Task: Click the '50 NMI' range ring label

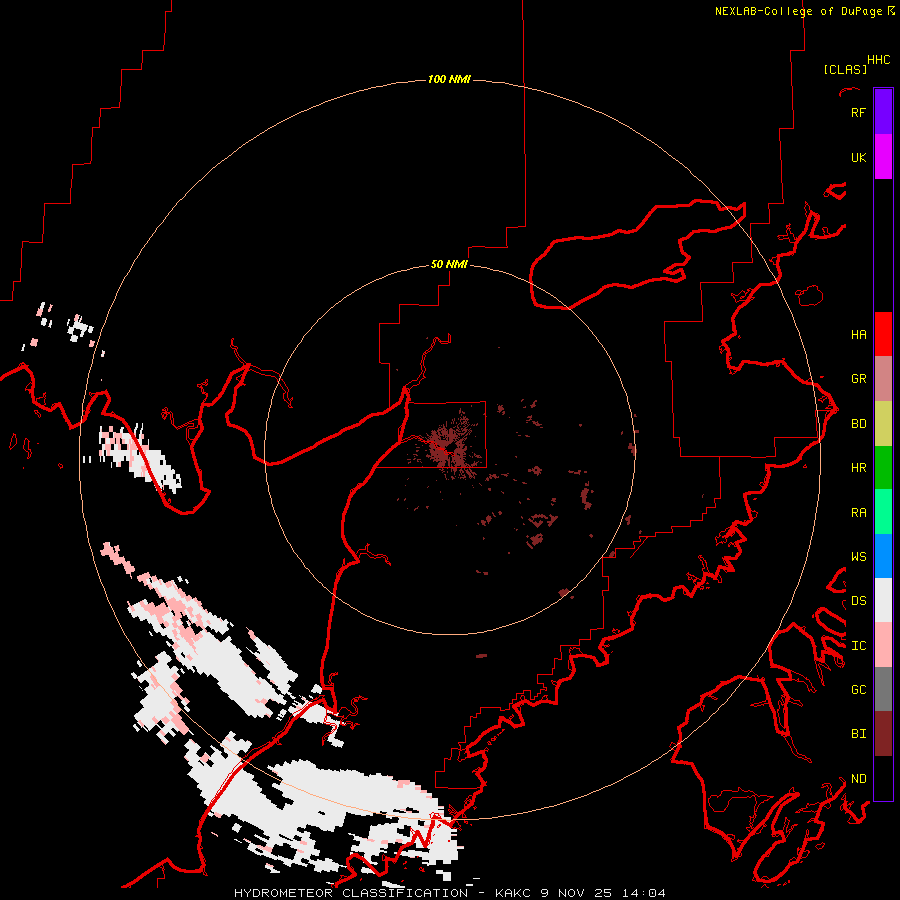Action: coord(449,264)
